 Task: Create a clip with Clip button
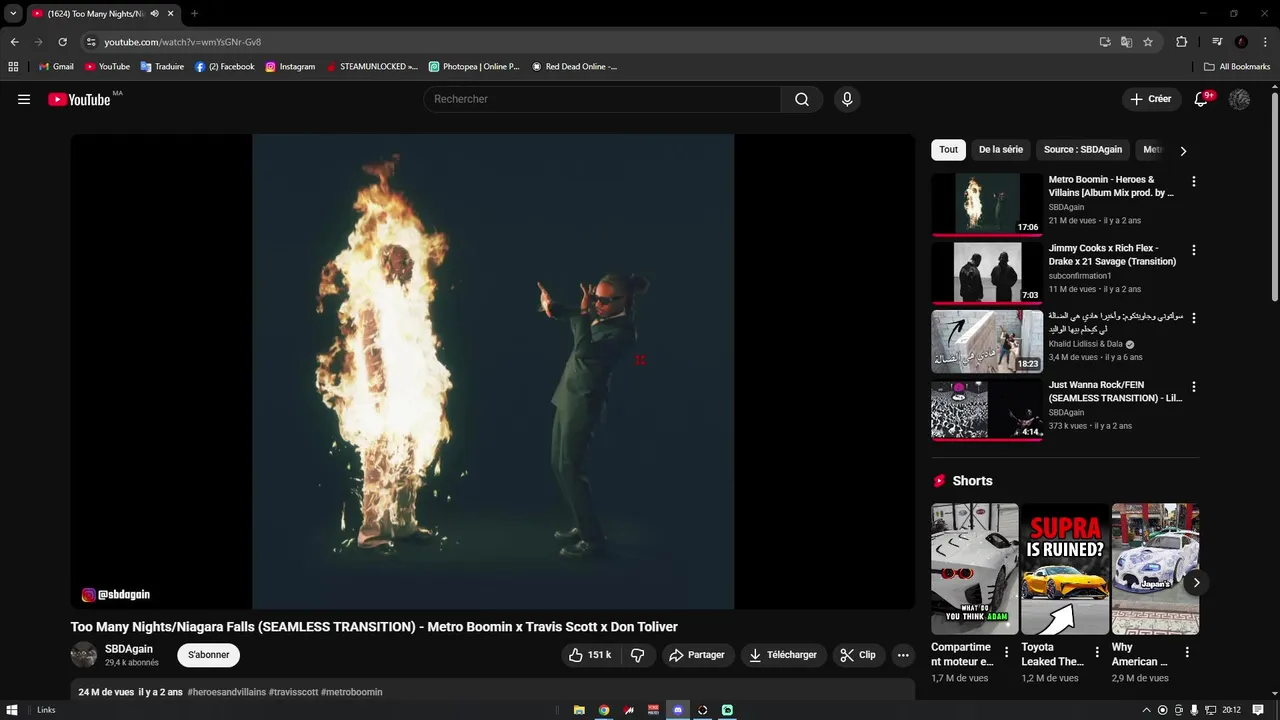click(858, 655)
